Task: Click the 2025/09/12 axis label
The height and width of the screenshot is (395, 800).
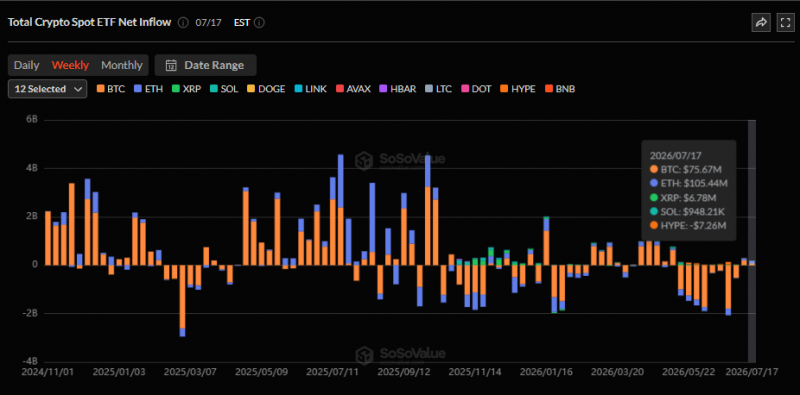Action: (x=404, y=372)
